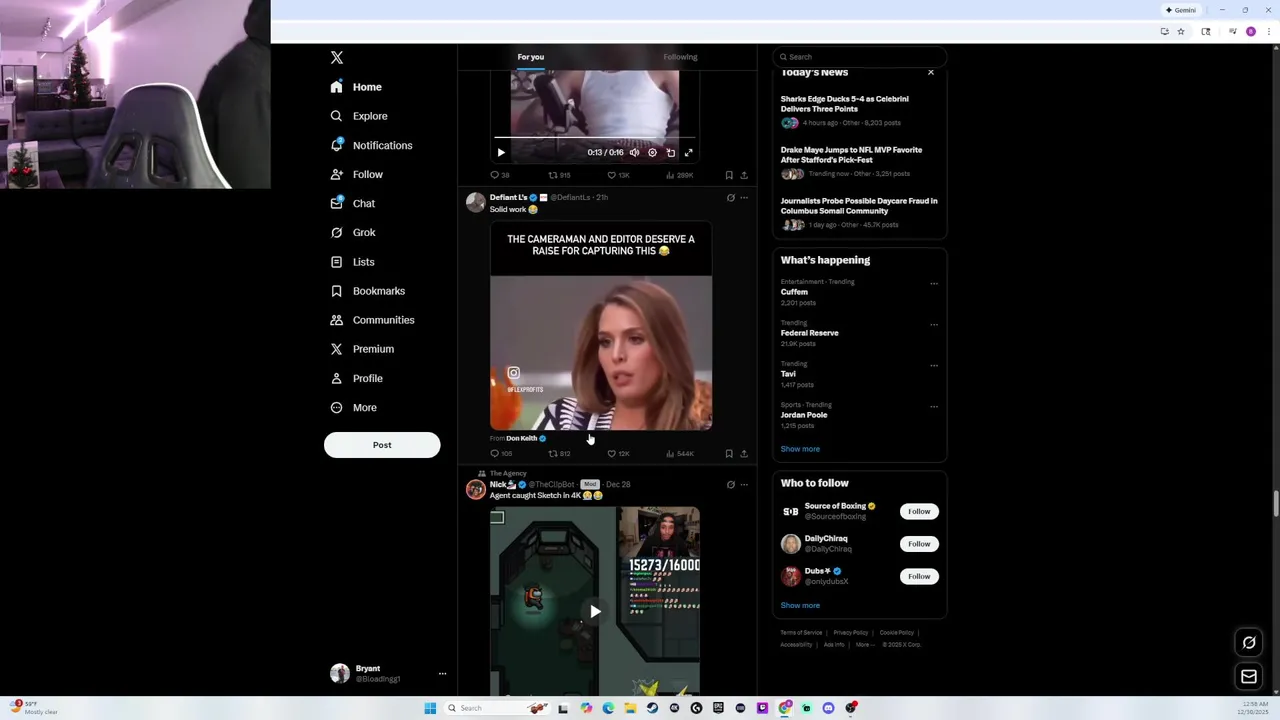Open Grok from the sidebar
Viewport: 1280px width, 720px height.
[353, 232]
